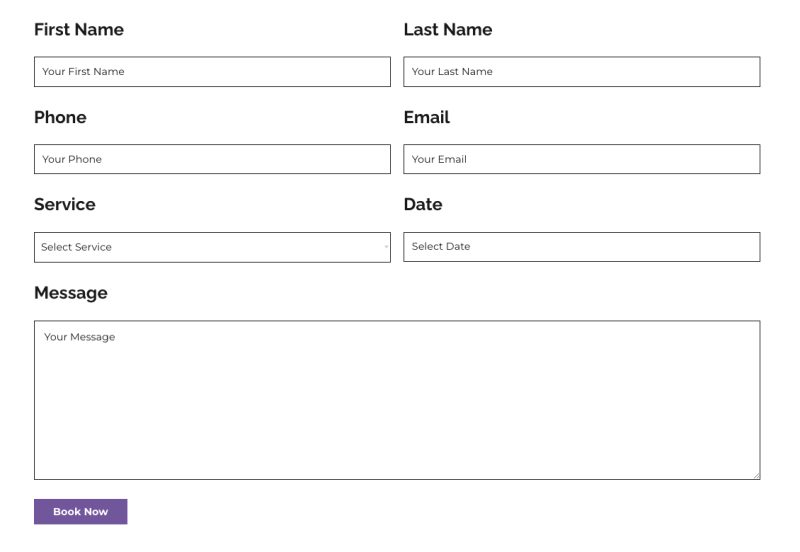Click the Last Name heading label

coord(447,30)
